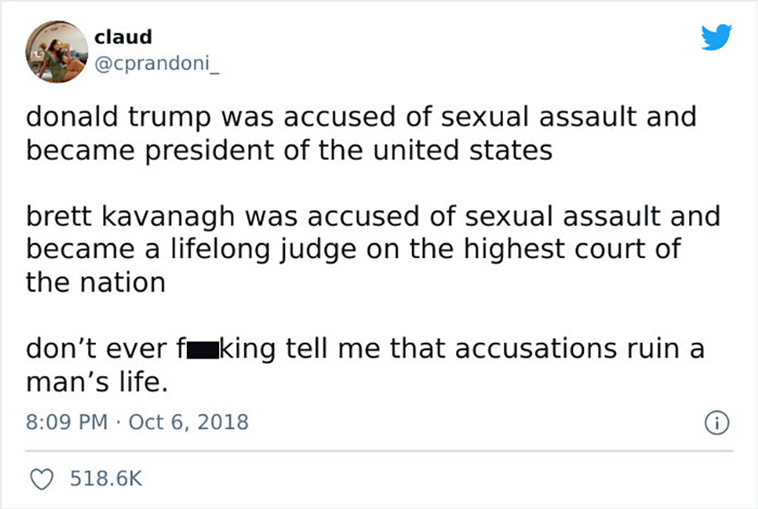Click the blue Twitter bird logo
The image size is (758, 509).
pyautogui.click(x=716, y=37)
